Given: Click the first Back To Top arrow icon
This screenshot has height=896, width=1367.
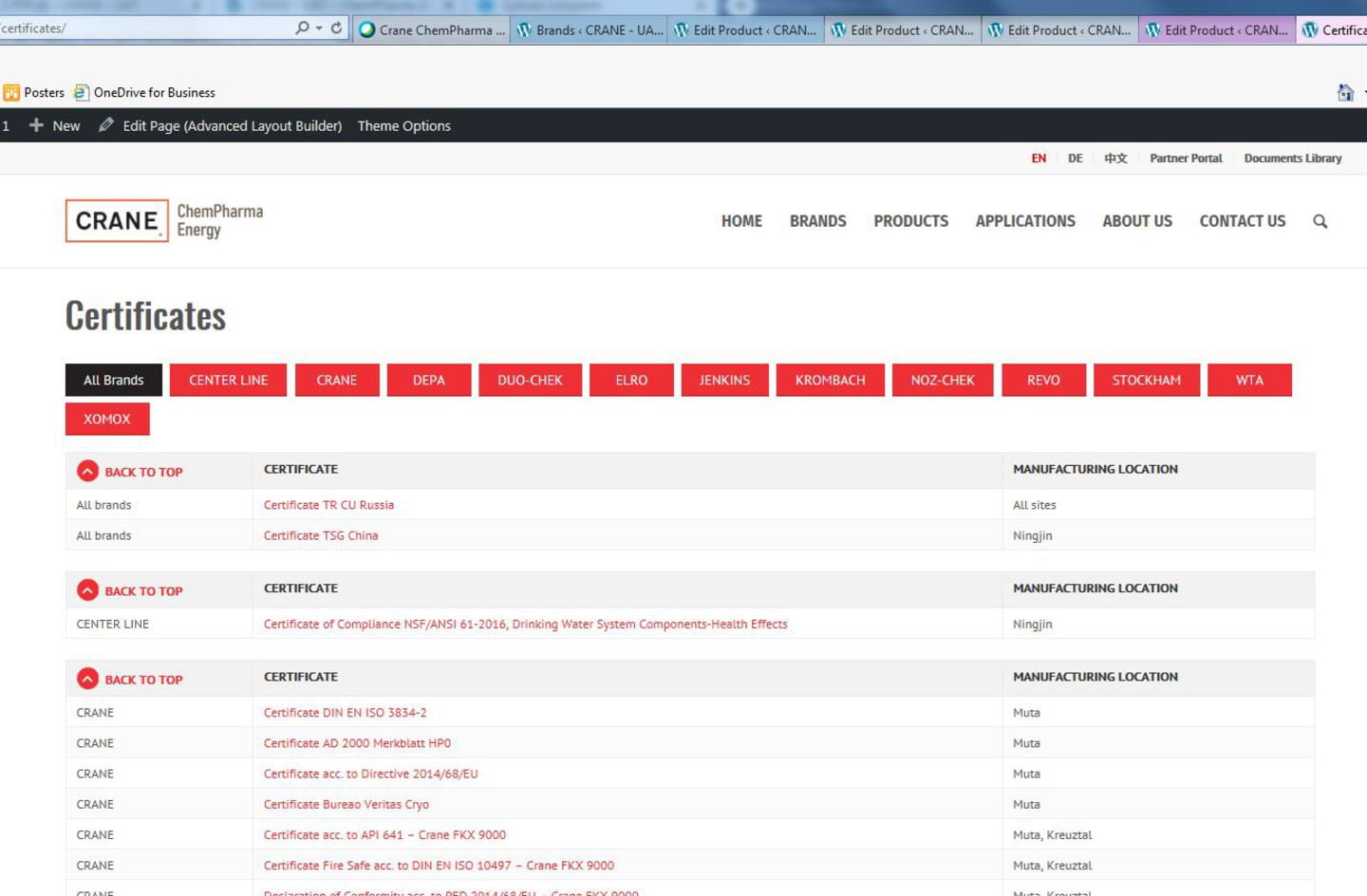Looking at the screenshot, I should [x=87, y=471].
